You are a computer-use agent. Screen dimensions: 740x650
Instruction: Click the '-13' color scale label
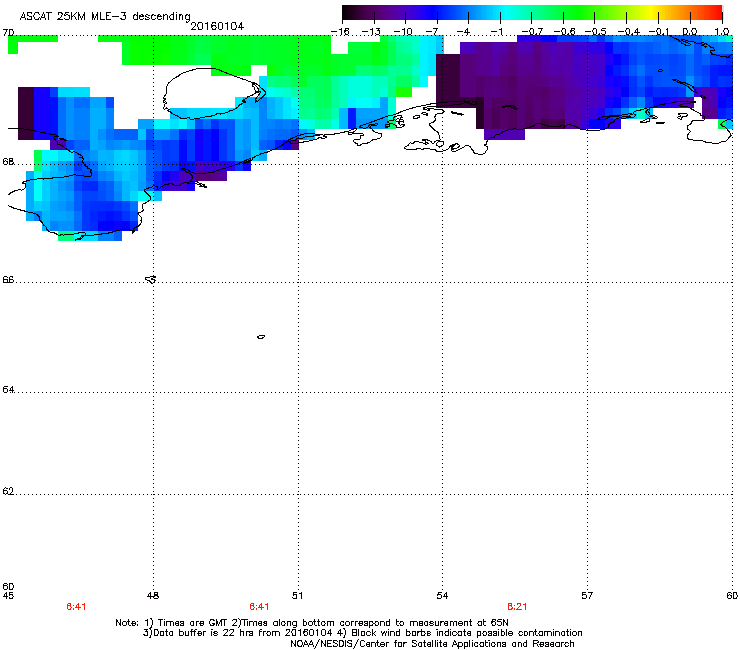click(371, 32)
